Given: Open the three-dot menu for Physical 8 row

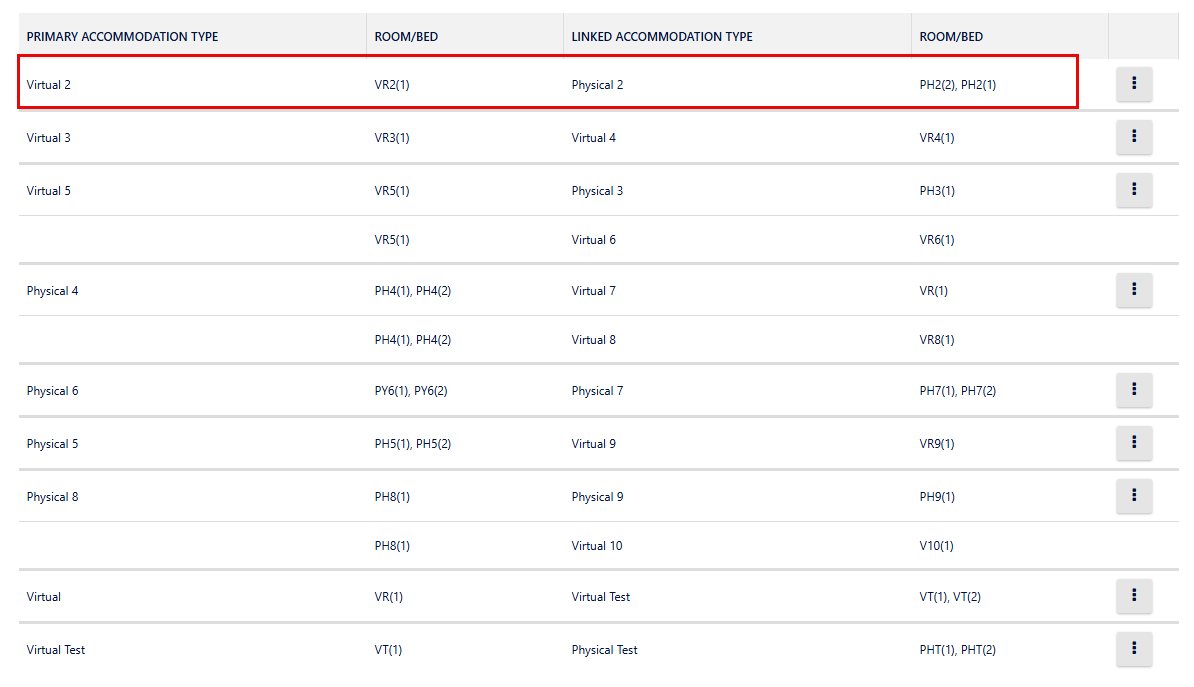Looking at the screenshot, I should pyautogui.click(x=1134, y=496).
